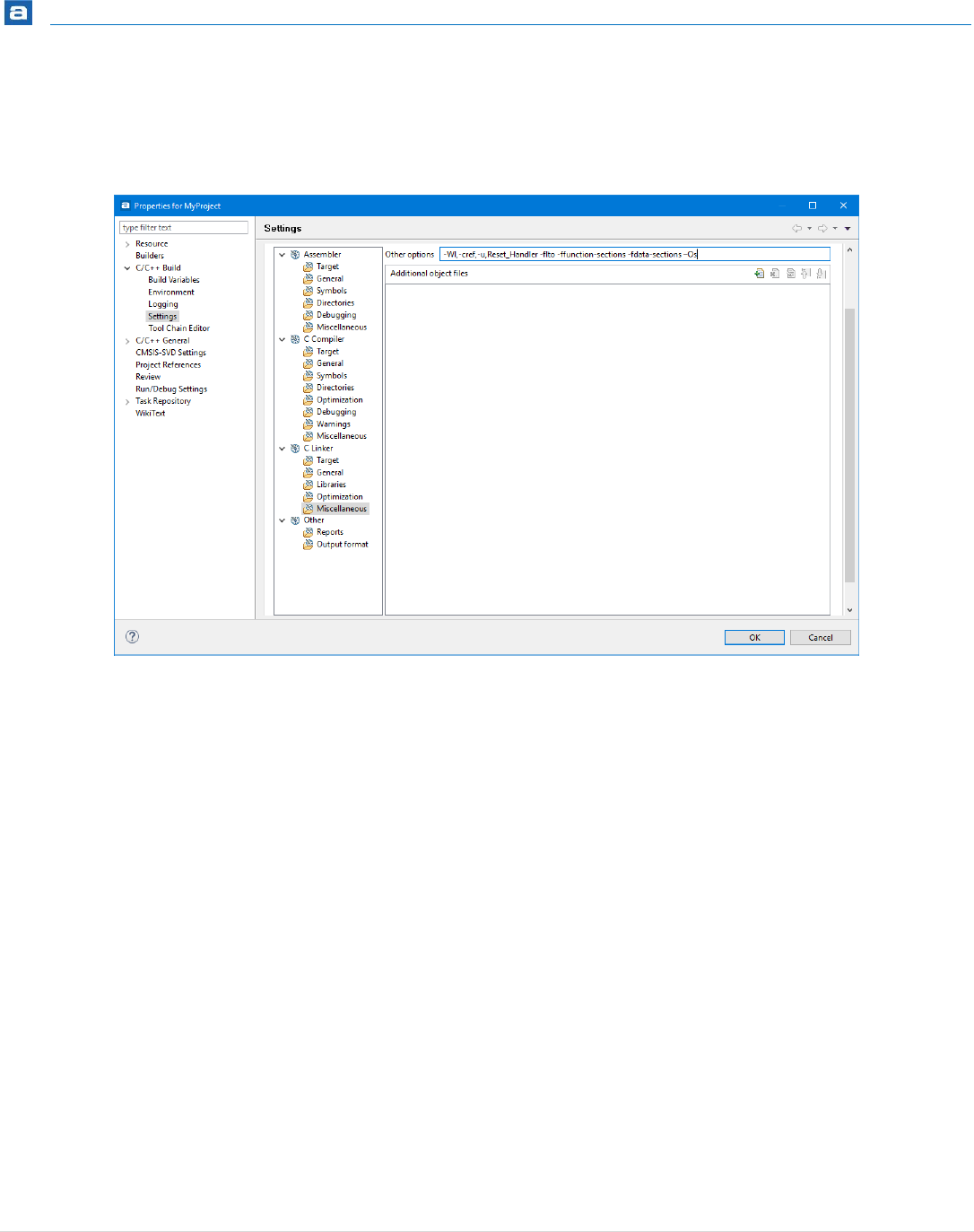This screenshot has width=974, height=1232.
Task: Collapse the Other tool group
Action: pos(282,520)
